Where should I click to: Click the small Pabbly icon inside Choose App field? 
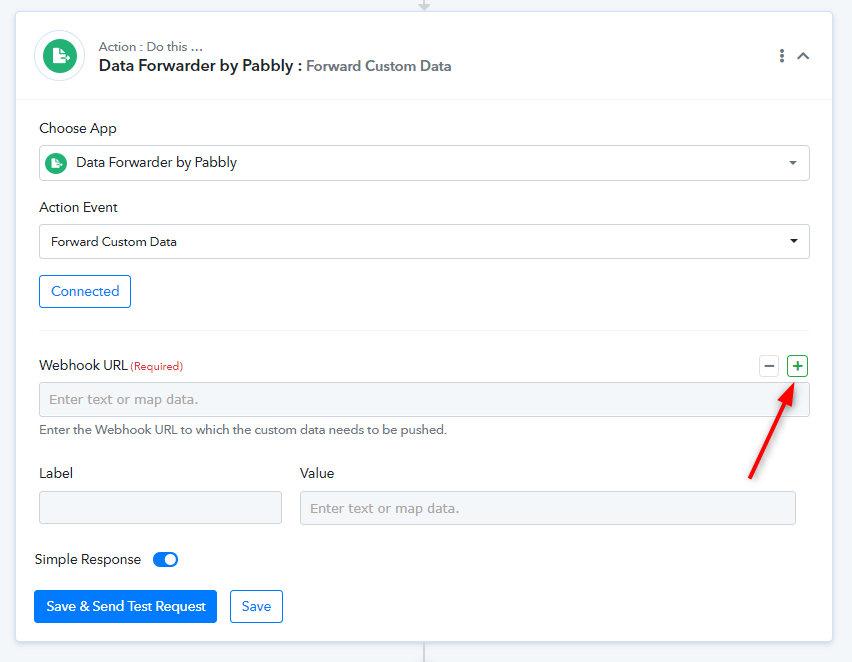pyautogui.click(x=56, y=163)
